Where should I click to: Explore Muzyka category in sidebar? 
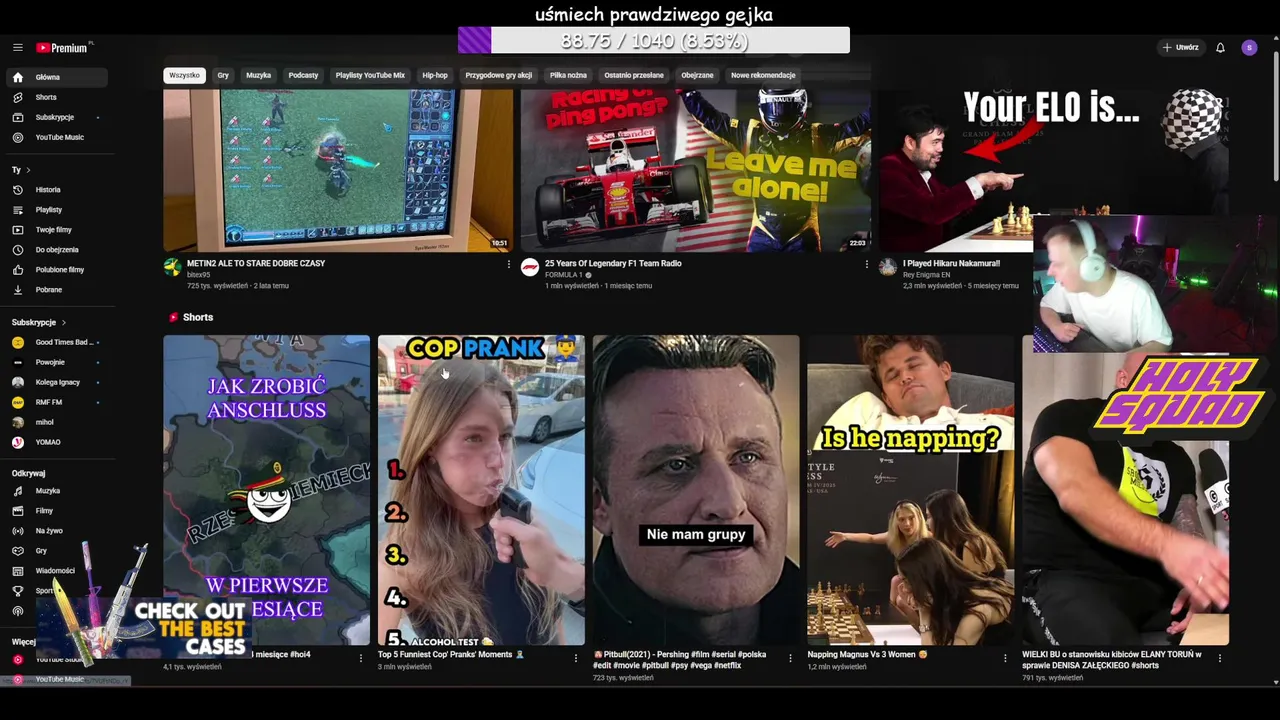pos(56,491)
